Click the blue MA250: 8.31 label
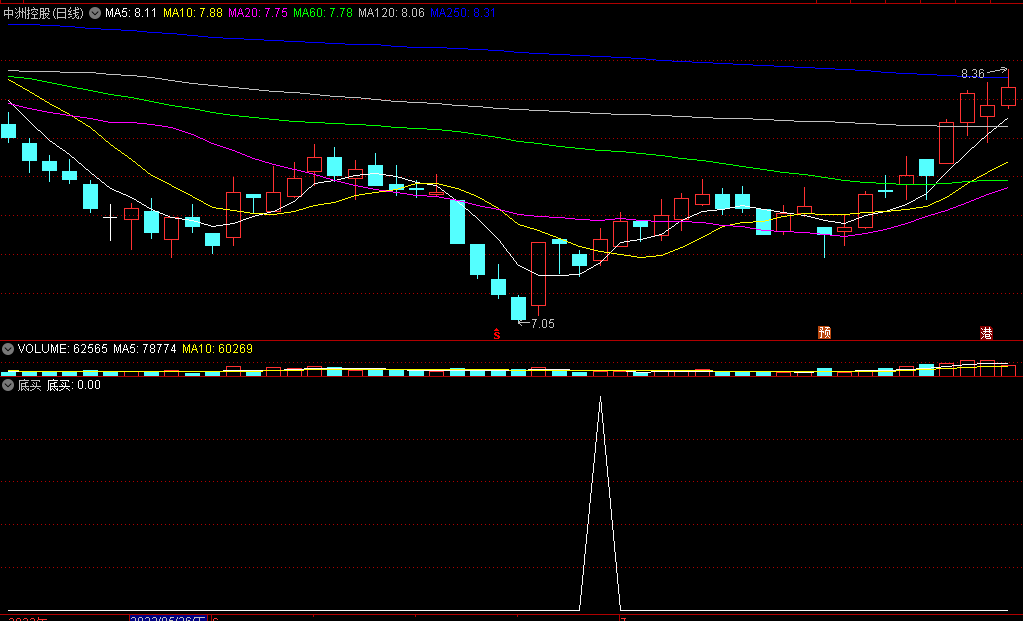1023x621 pixels. (463, 12)
